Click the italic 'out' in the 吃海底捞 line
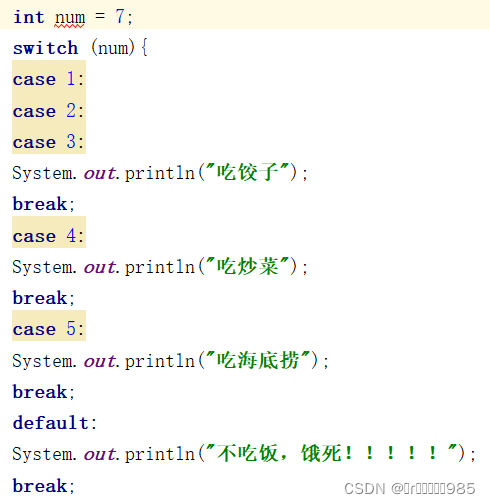The height and width of the screenshot is (504, 490). 100,361
